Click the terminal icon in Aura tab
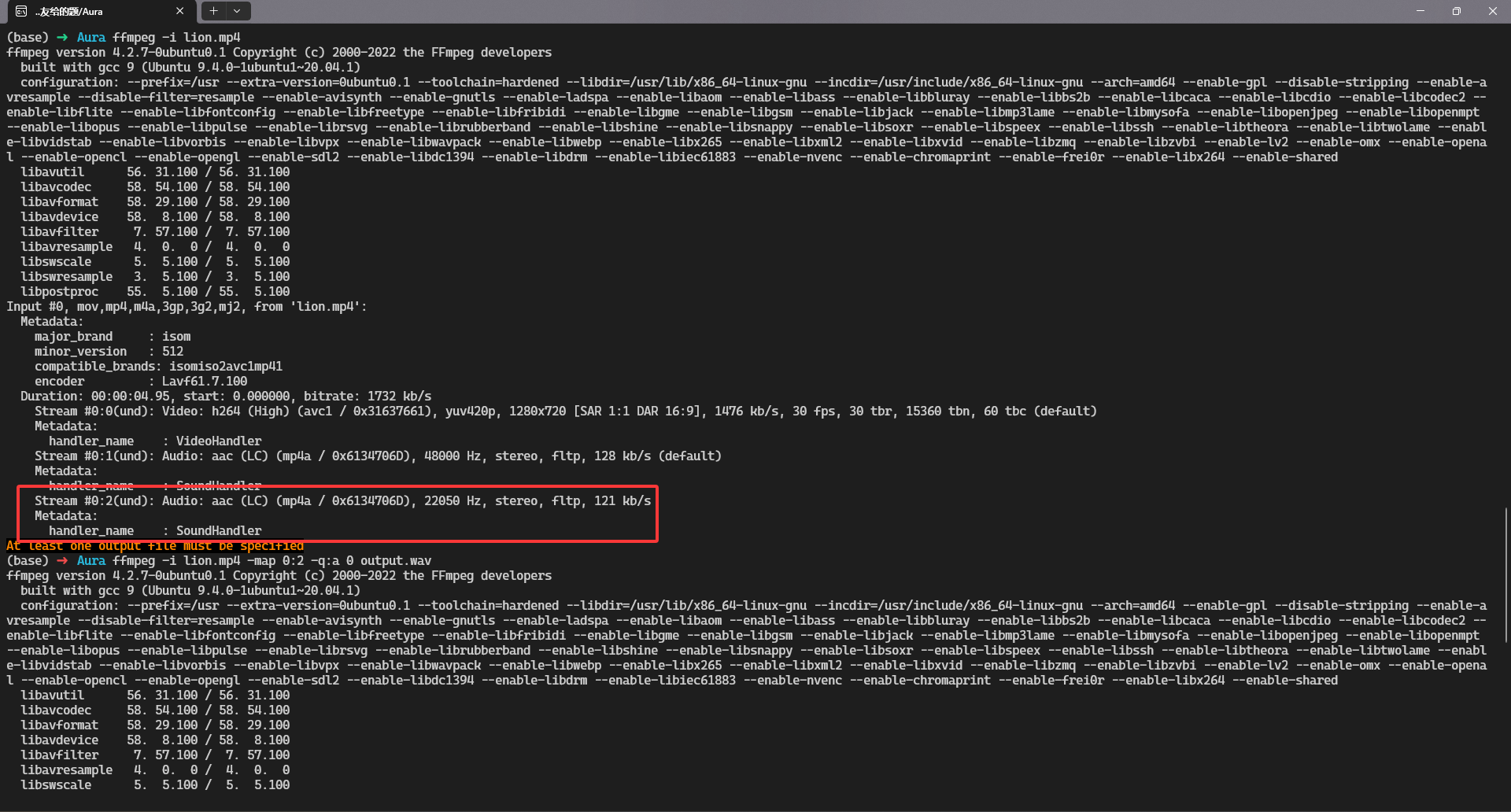Viewport: 1511px width, 812px height. 21,11
